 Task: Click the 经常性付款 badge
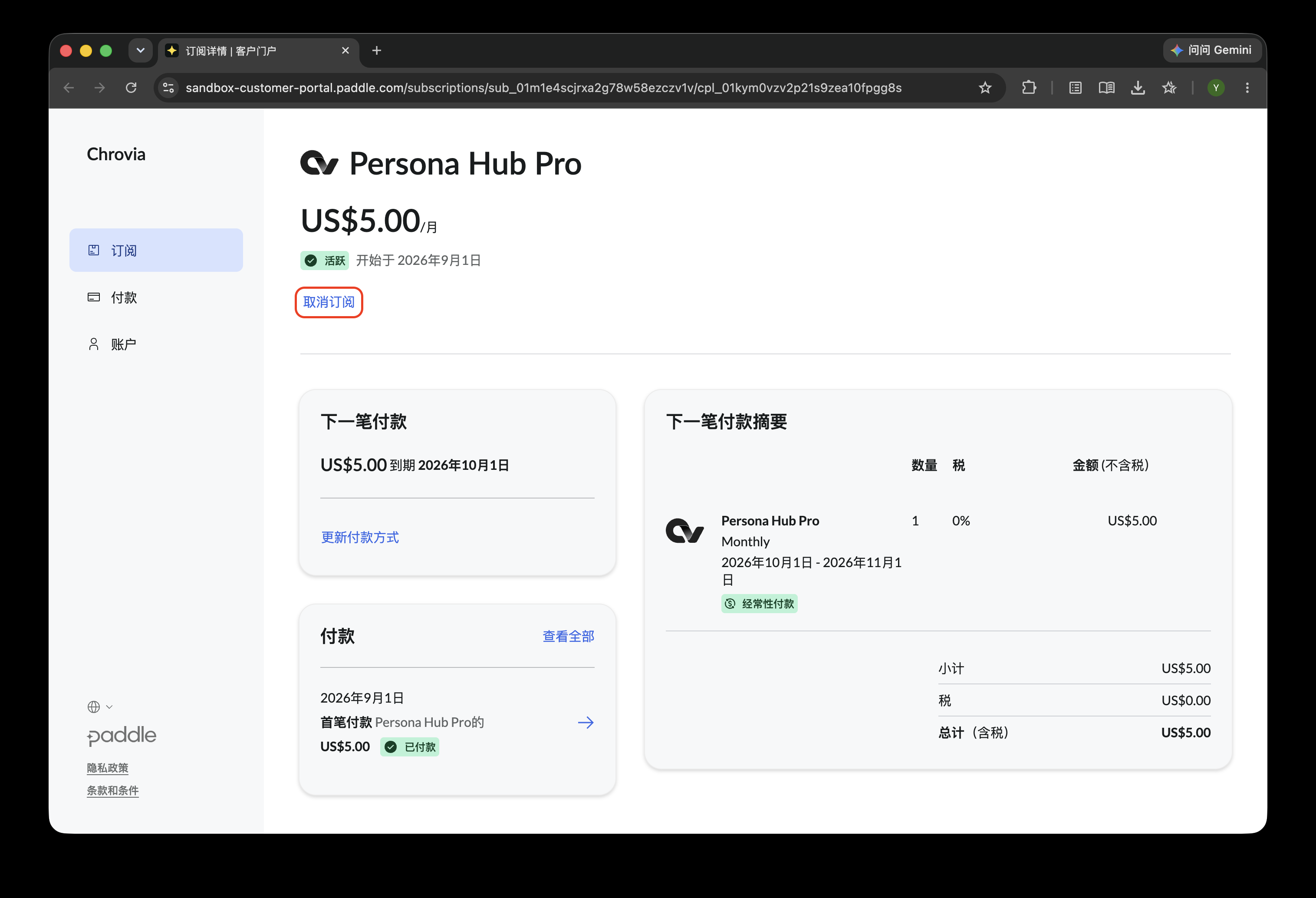(760, 604)
